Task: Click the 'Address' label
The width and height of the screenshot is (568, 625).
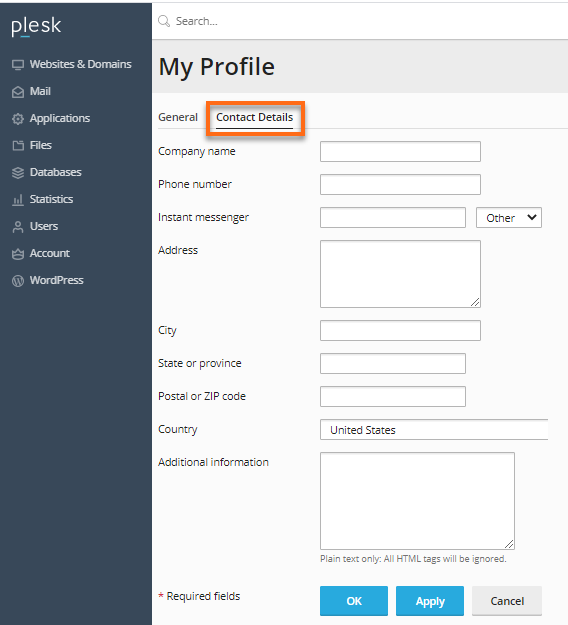Action: click(178, 250)
